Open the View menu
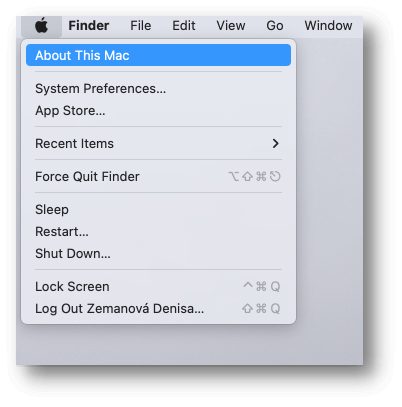The height and width of the screenshot is (407, 402). click(231, 26)
